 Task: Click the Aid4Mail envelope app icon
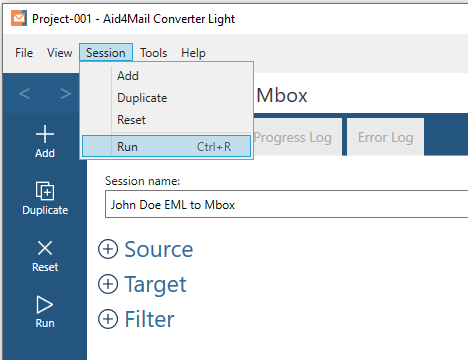(19, 18)
